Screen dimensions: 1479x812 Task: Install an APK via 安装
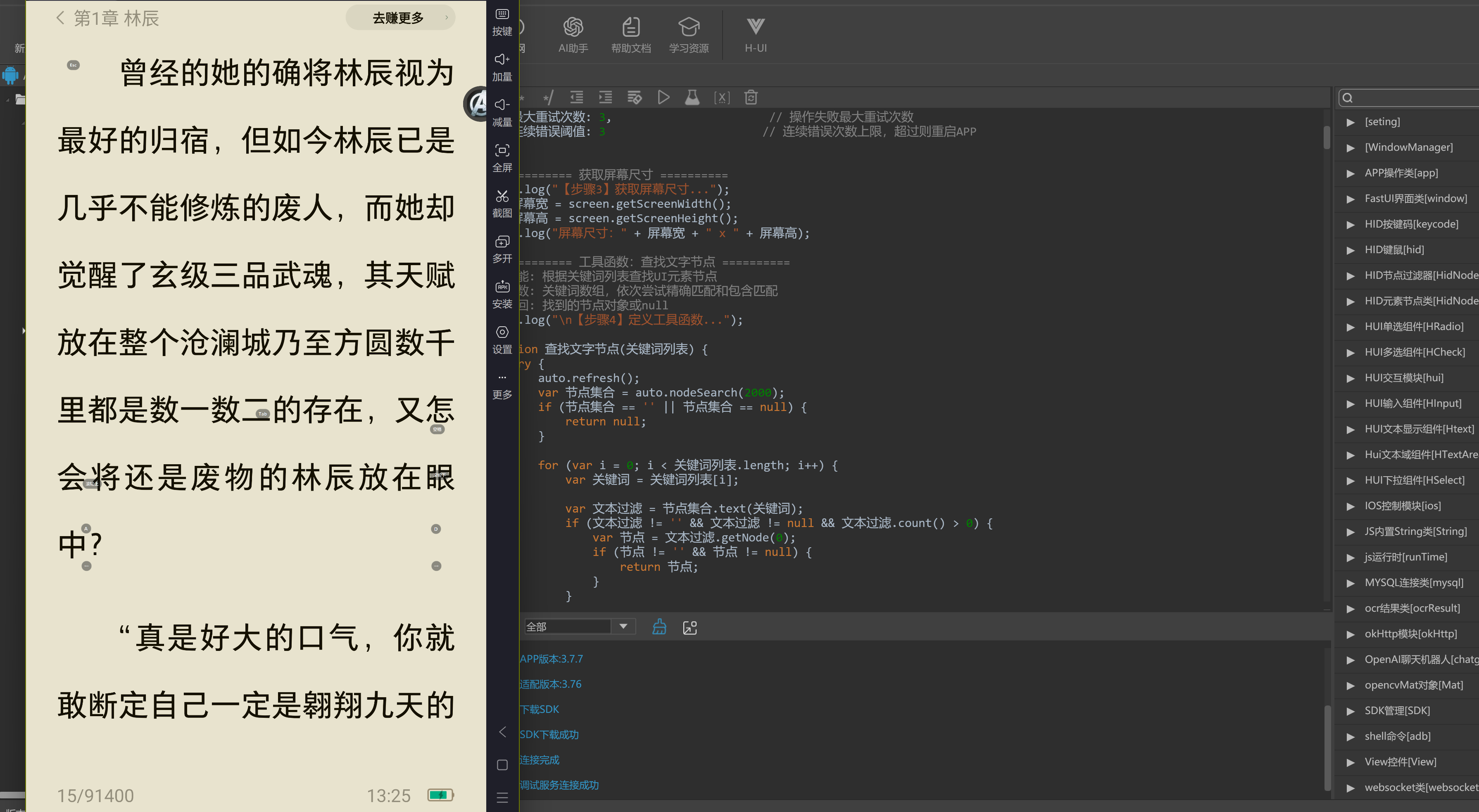502,294
